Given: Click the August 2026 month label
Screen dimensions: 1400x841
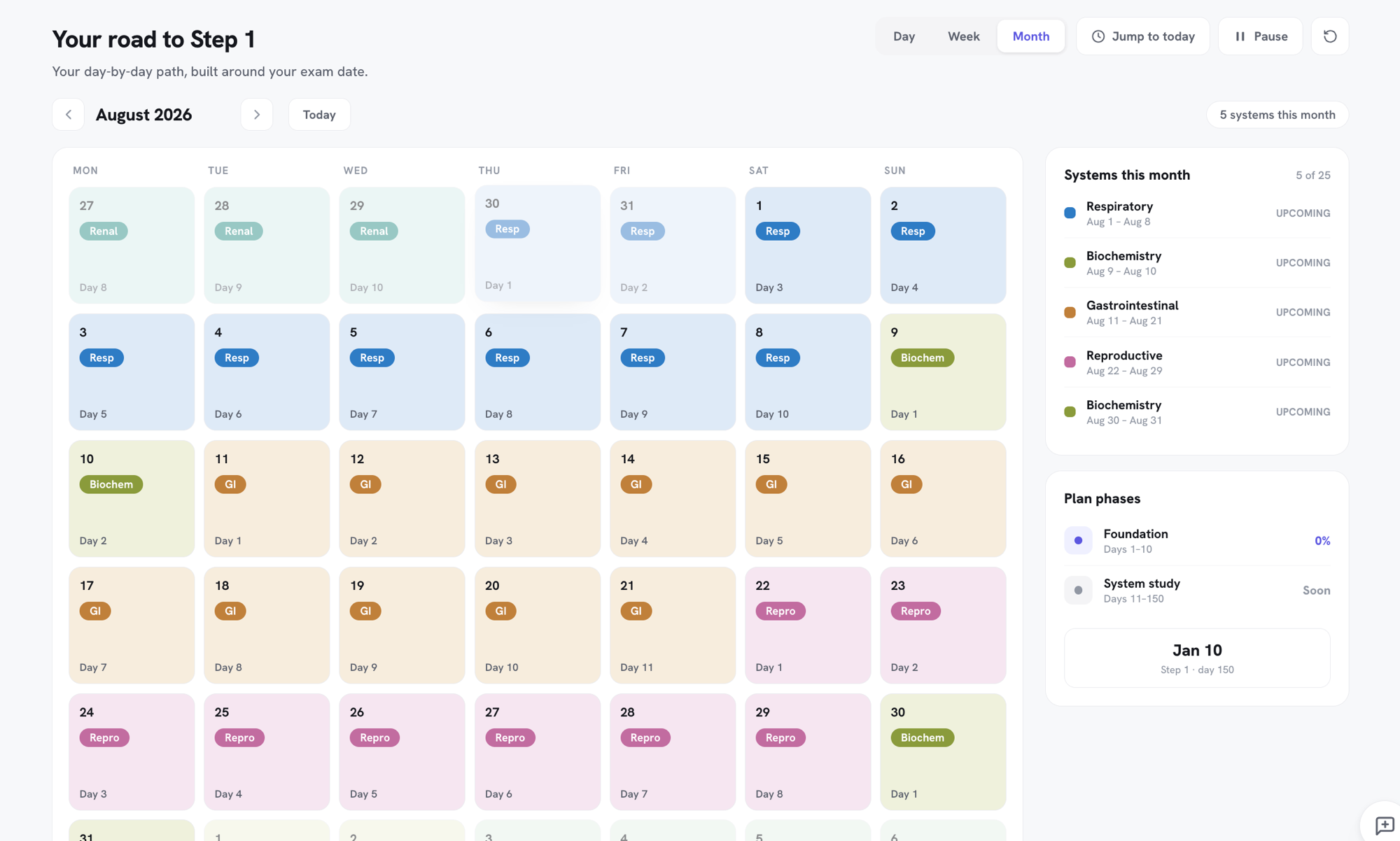Looking at the screenshot, I should [143, 115].
